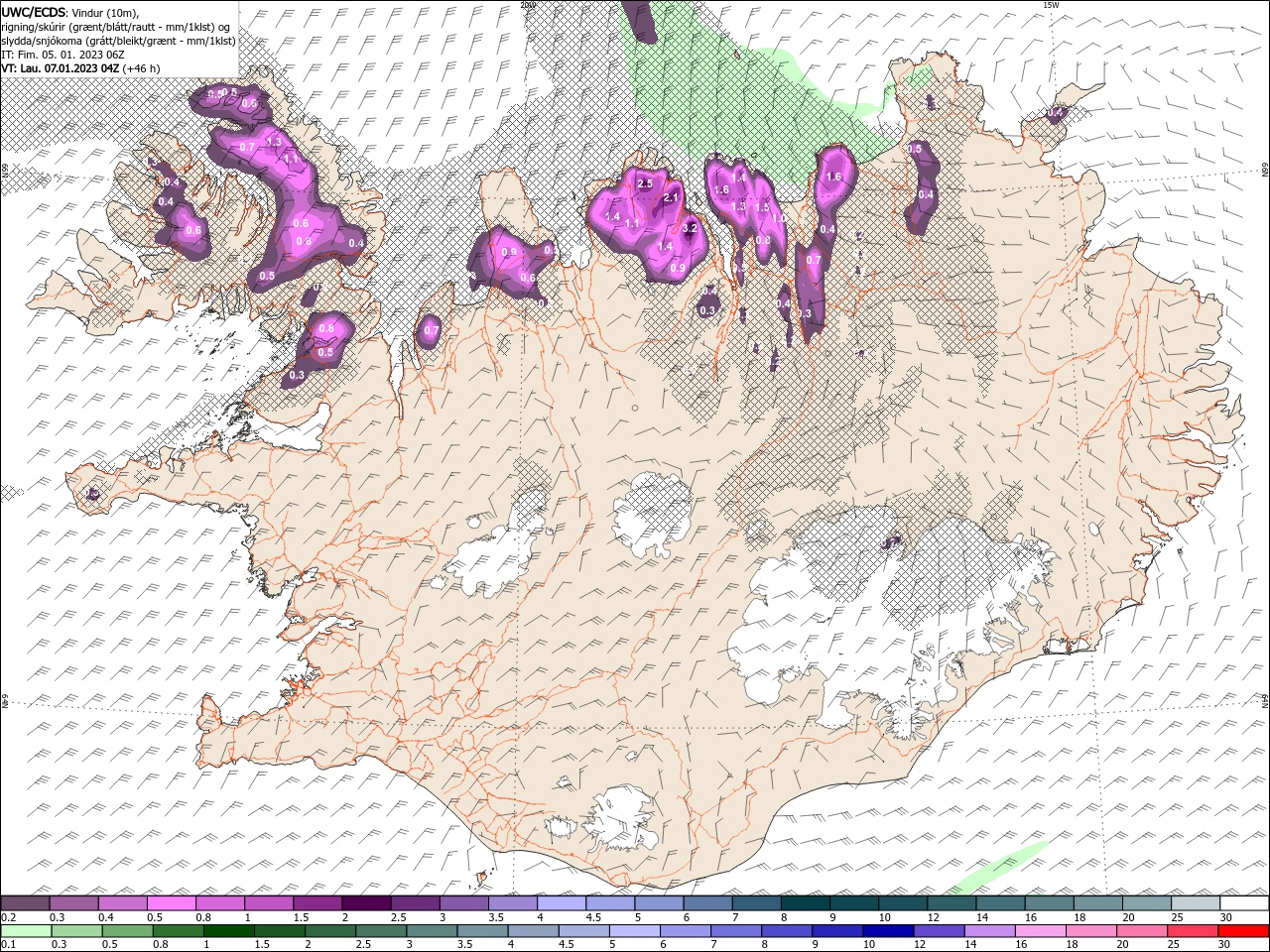This screenshot has width=1270, height=952.
Task: Click the 0.2 label in the top legend
Action: point(9,917)
